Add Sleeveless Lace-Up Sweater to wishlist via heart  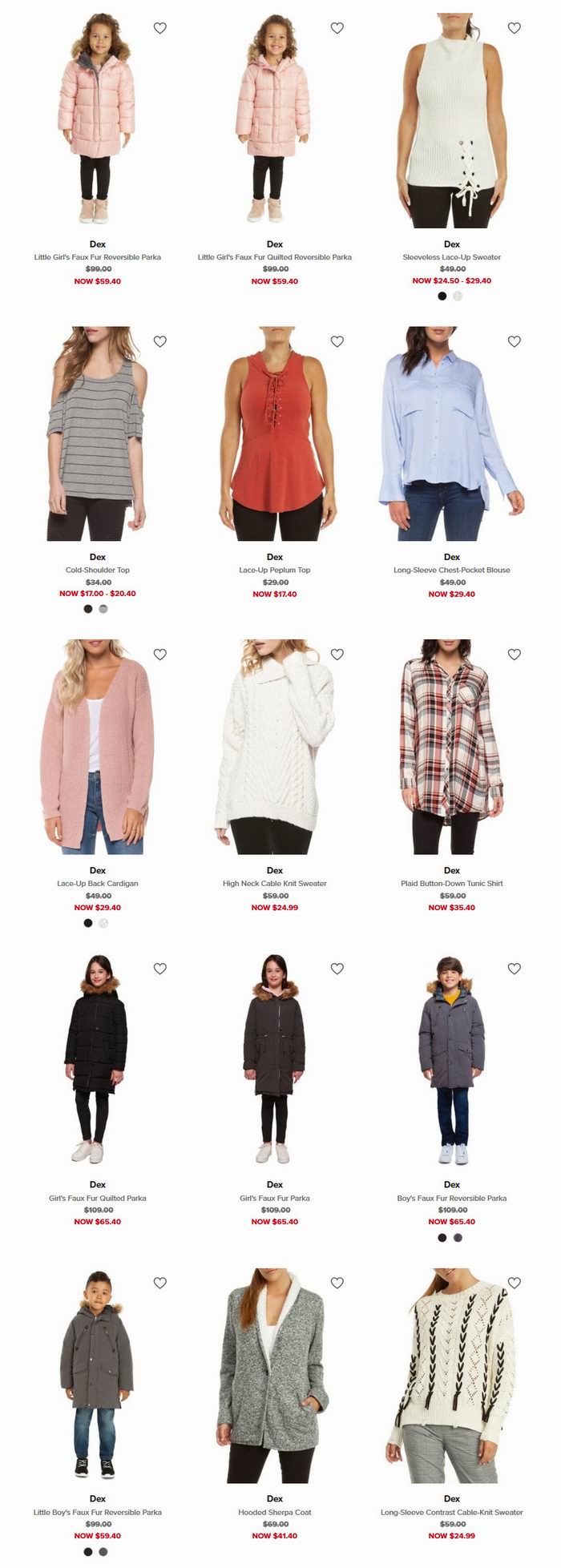pos(515,28)
